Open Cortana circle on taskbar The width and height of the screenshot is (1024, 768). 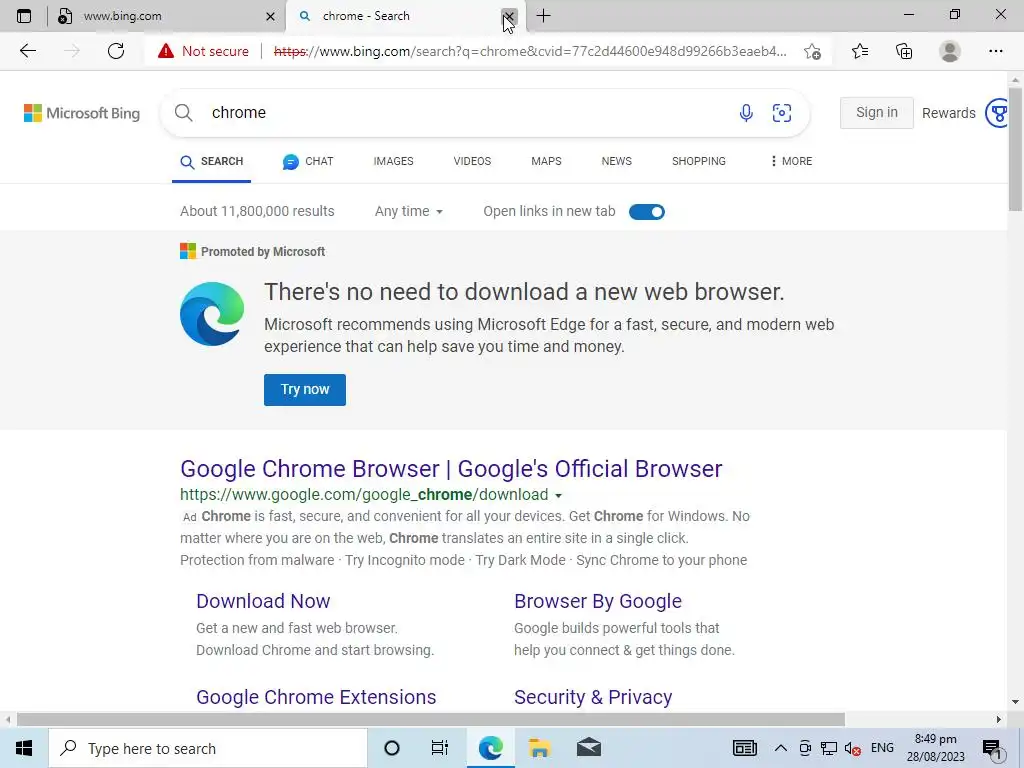pyautogui.click(x=392, y=748)
